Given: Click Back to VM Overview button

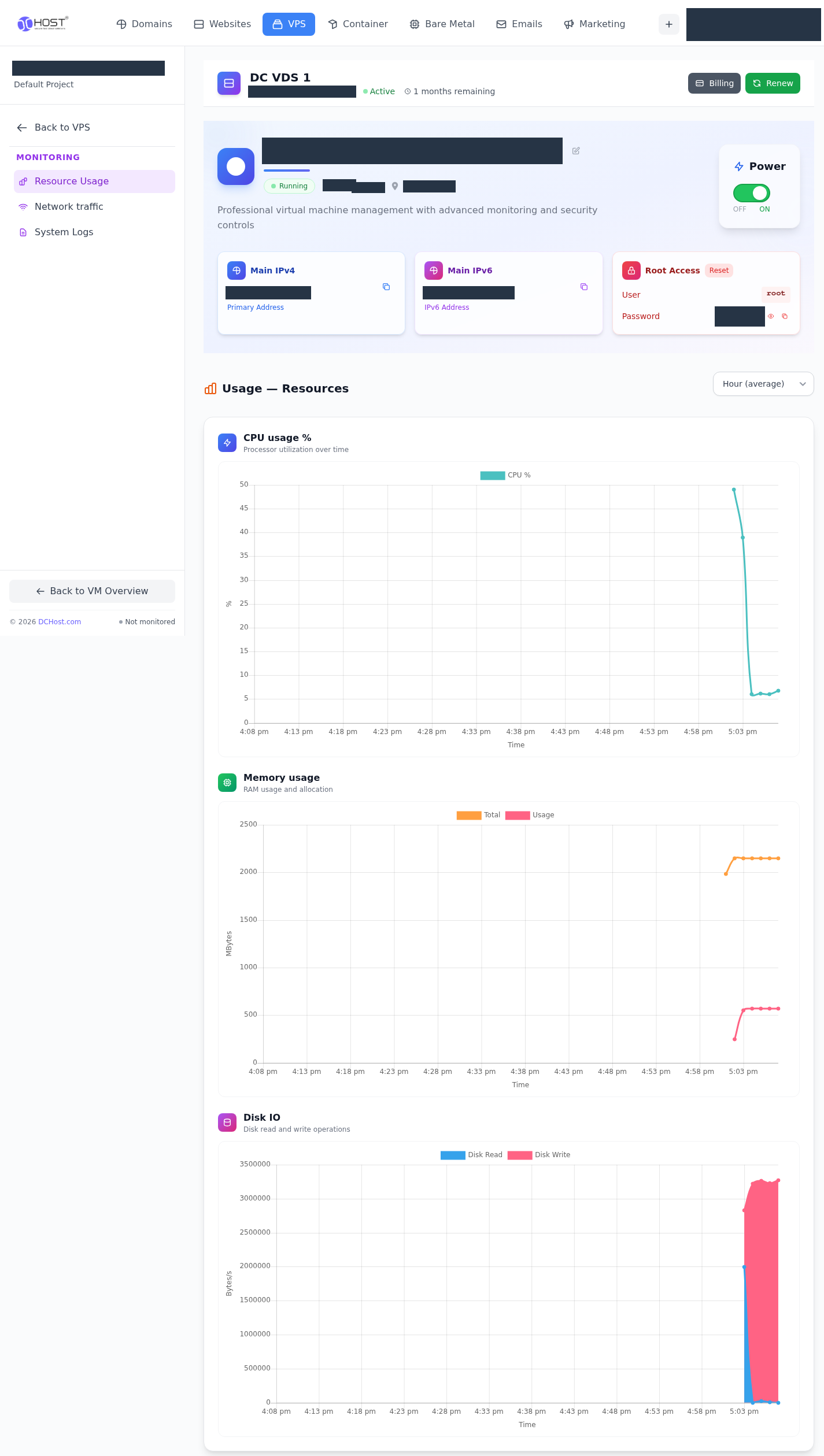Looking at the screenshot, I should click(92, 591).
